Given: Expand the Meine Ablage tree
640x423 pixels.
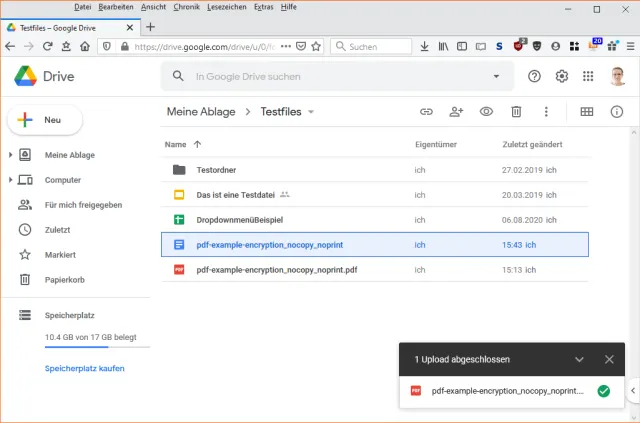Looking at the screenshot, I should click(11, 155).
